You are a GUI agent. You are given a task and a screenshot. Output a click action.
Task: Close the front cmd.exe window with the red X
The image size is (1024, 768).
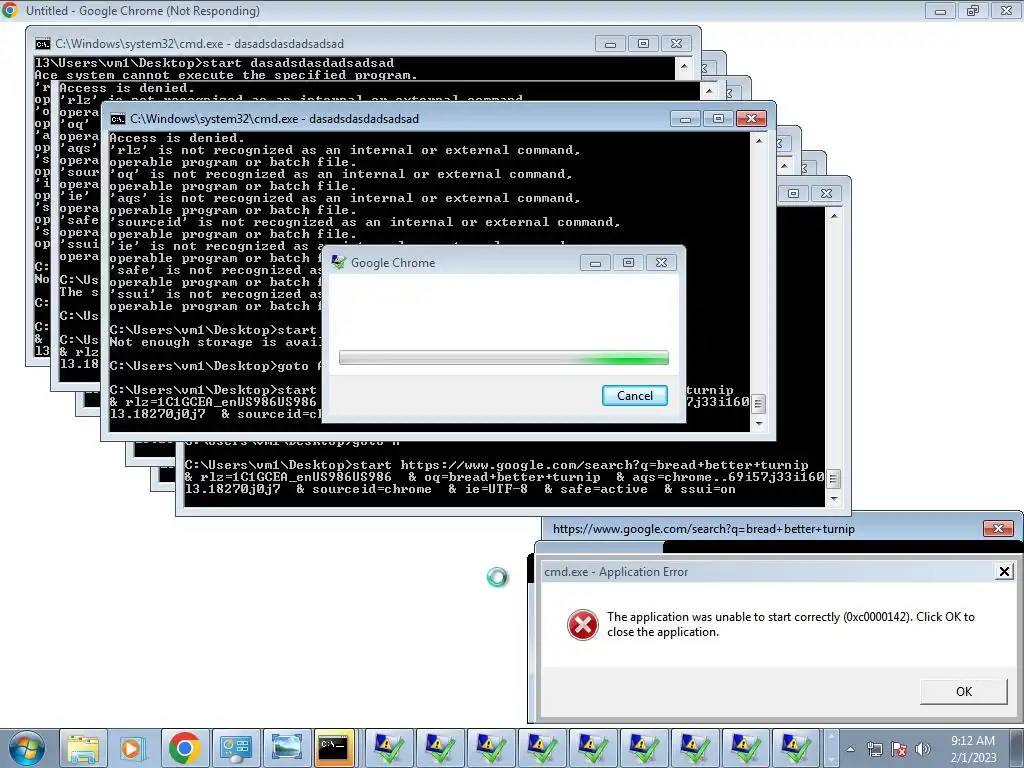point(751,119)
